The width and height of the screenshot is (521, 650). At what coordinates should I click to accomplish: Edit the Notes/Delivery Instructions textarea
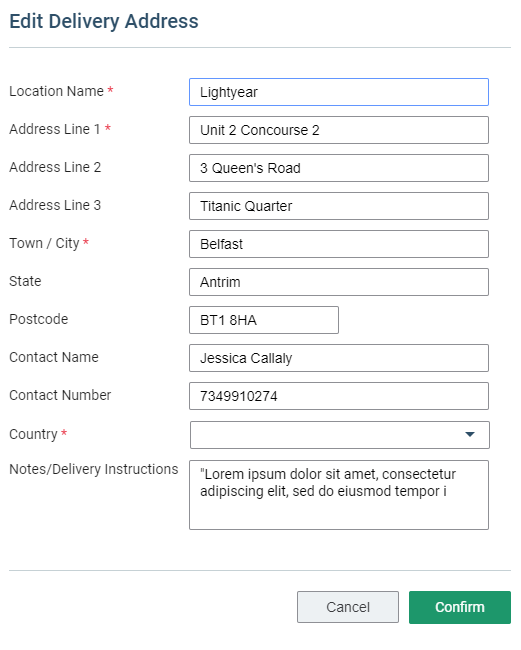(339, 495)
